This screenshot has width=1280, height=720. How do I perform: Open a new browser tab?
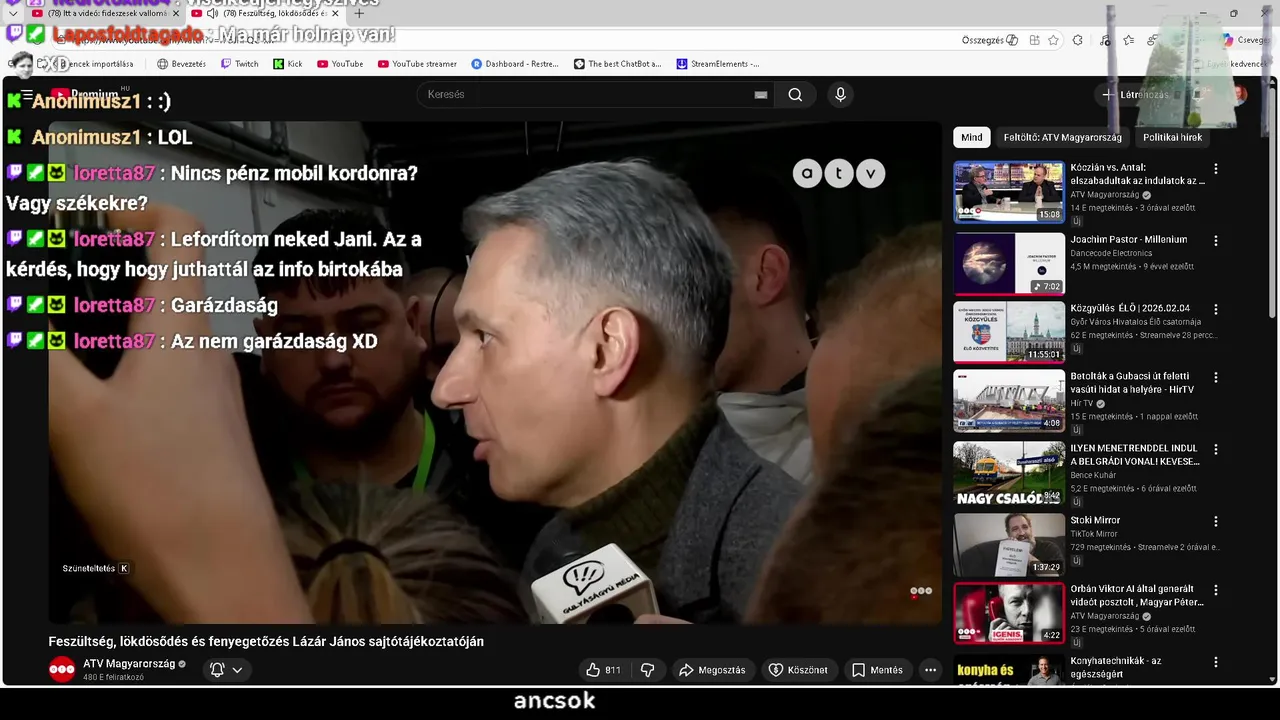[359, 14]
